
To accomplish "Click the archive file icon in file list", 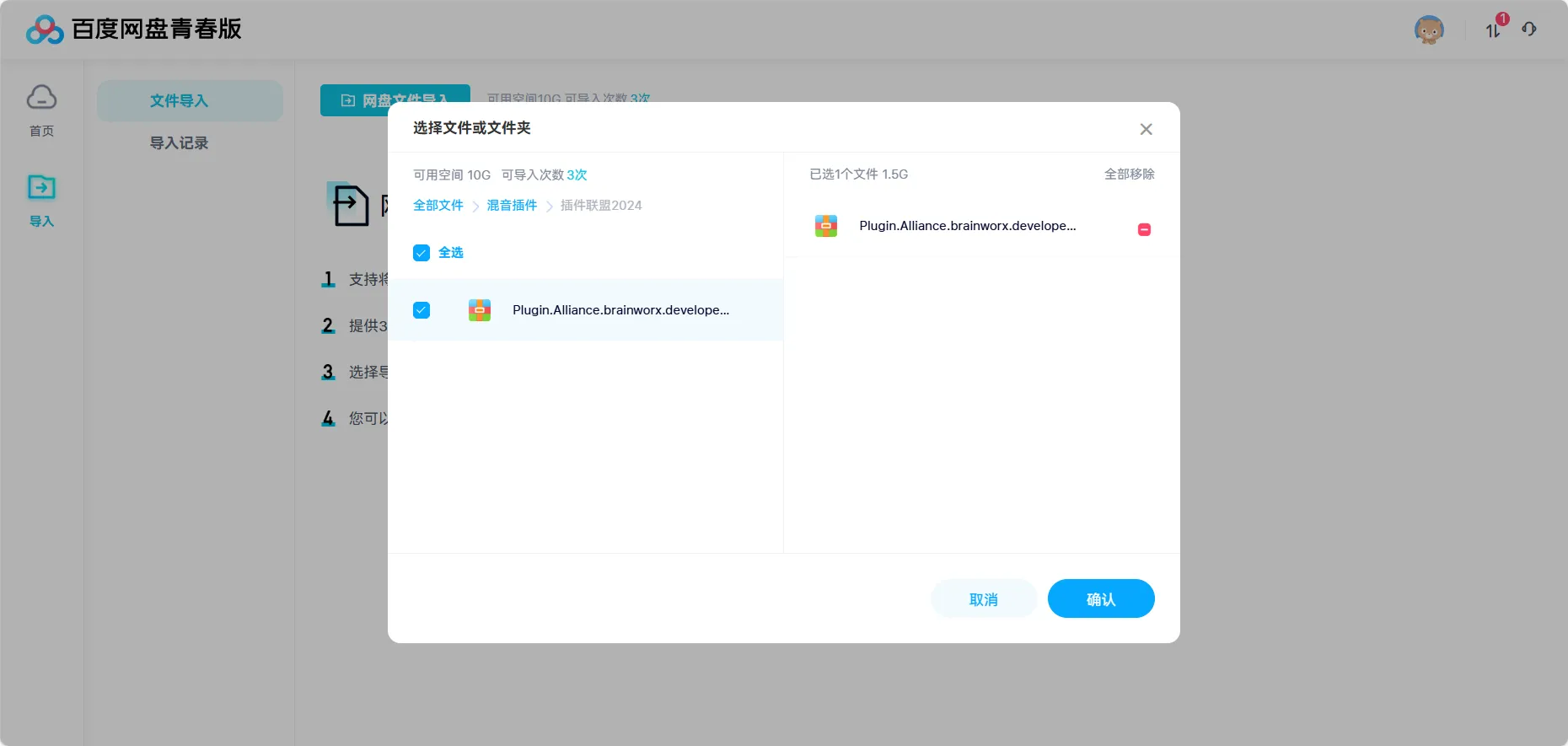I will (x=480, y=310).
